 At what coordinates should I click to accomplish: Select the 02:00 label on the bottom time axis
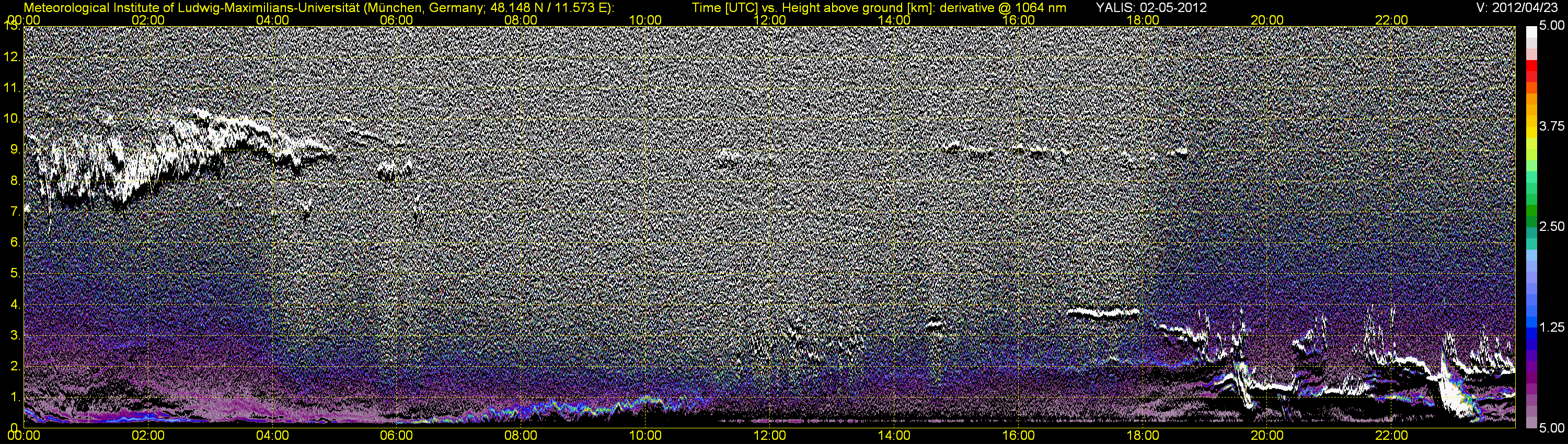(x=148, y=436)
